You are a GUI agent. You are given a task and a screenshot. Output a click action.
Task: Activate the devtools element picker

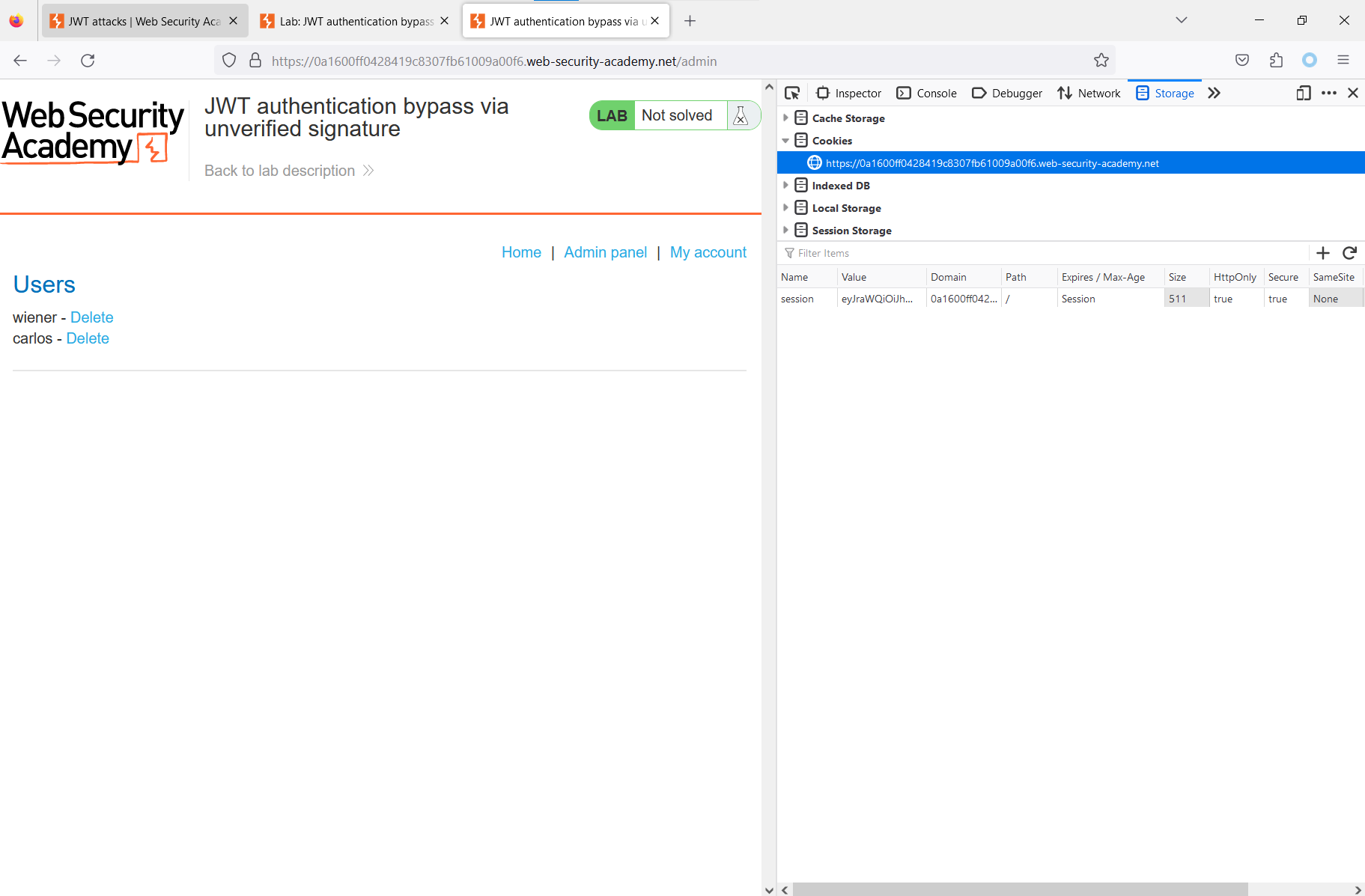tap(792, 93)
